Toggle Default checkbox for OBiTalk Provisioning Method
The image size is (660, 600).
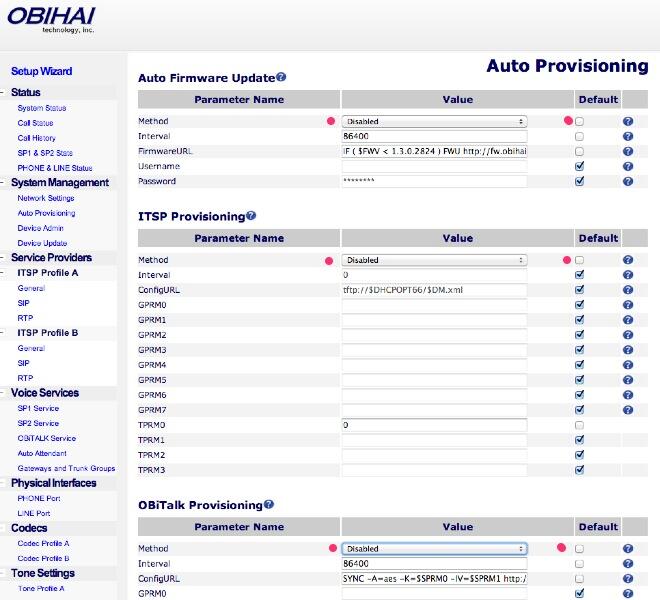[x=580, y=549]
